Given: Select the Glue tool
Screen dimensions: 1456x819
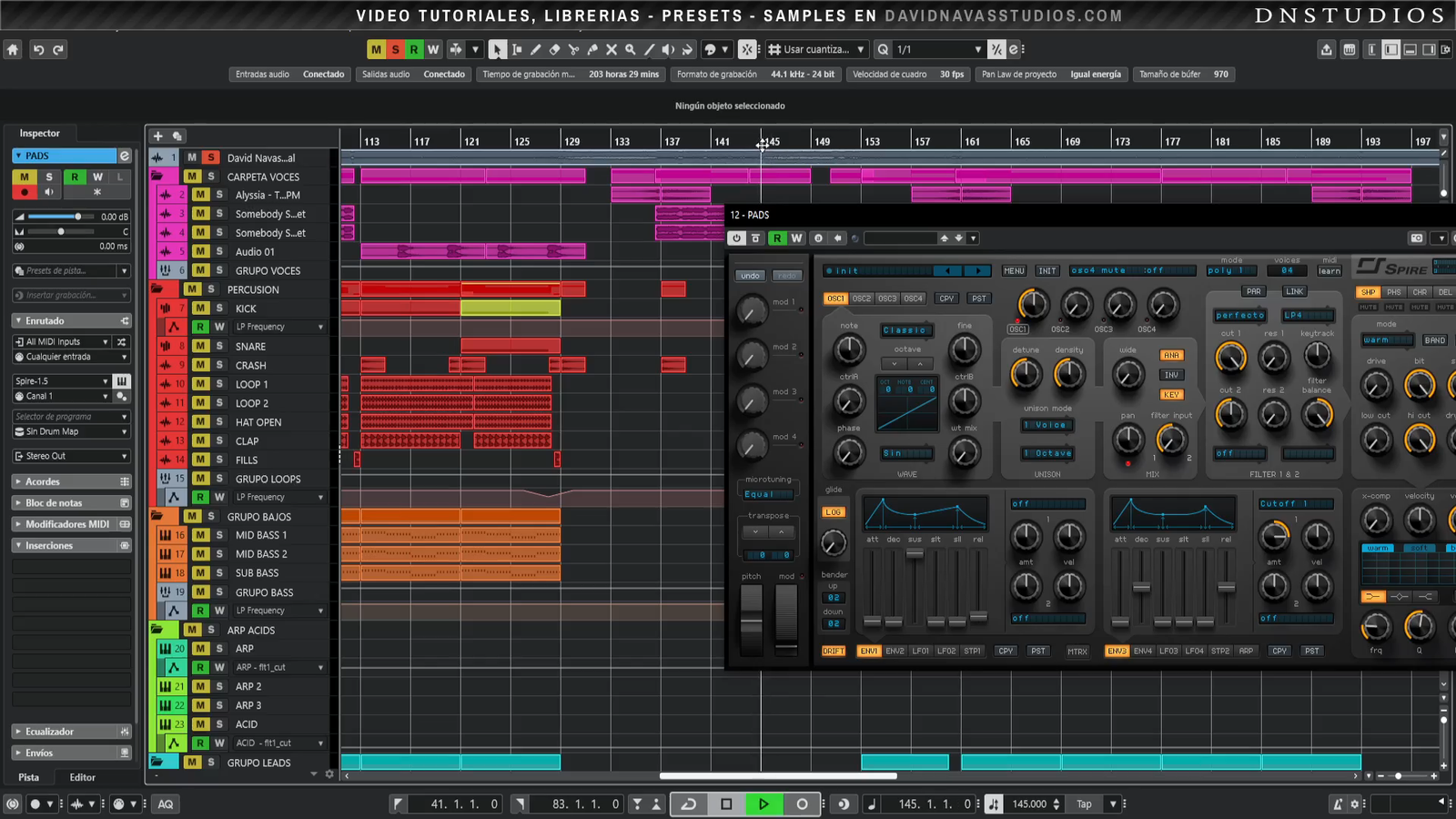Looking at the screenshot, I should (592, 50).
